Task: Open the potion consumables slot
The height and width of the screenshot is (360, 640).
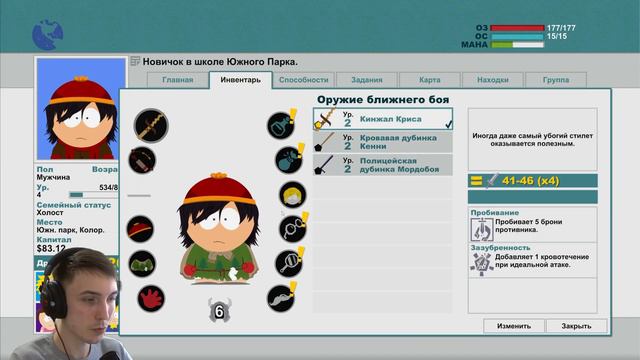Action: click(x=281, y=125)
